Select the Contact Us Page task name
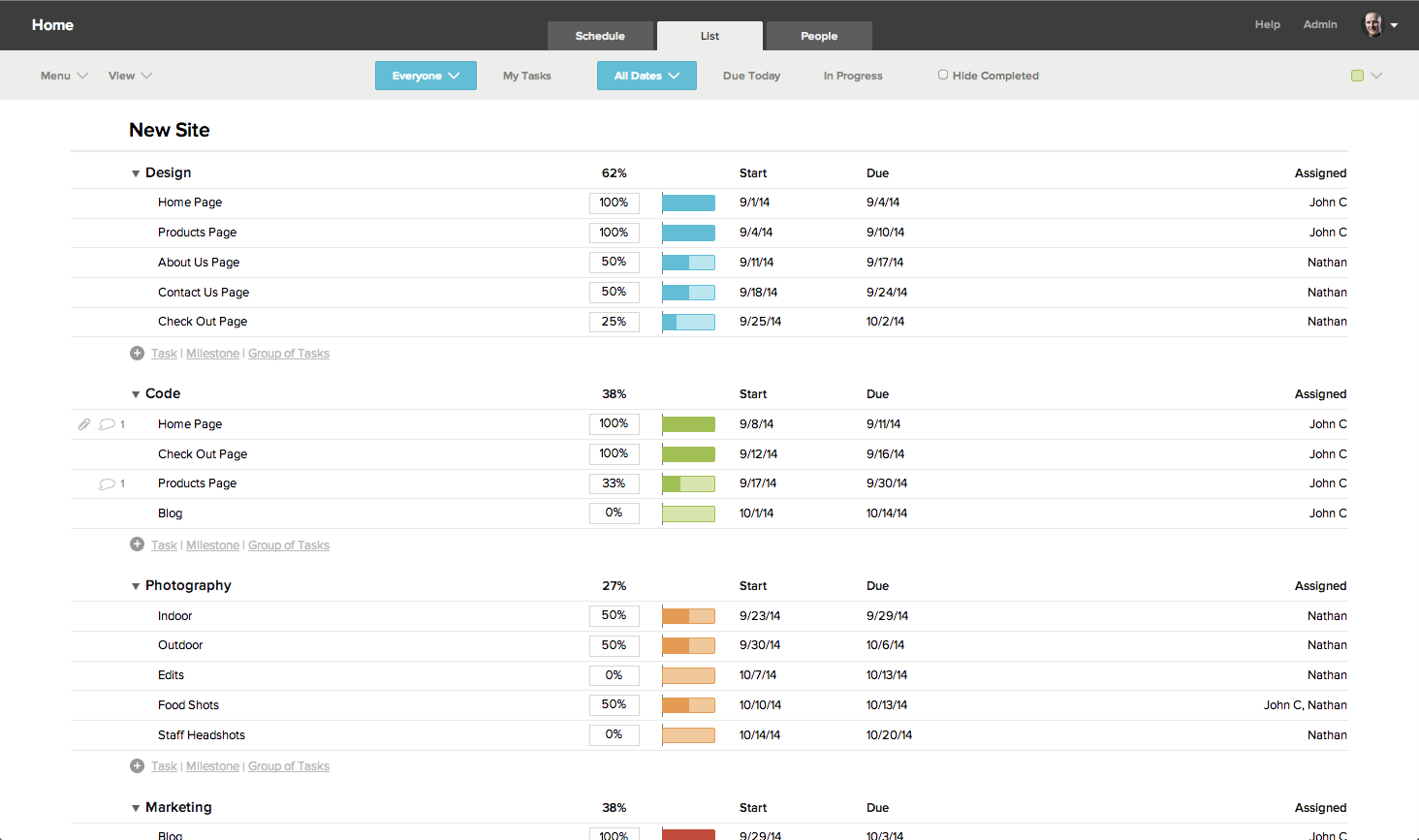 click(204, 293)
